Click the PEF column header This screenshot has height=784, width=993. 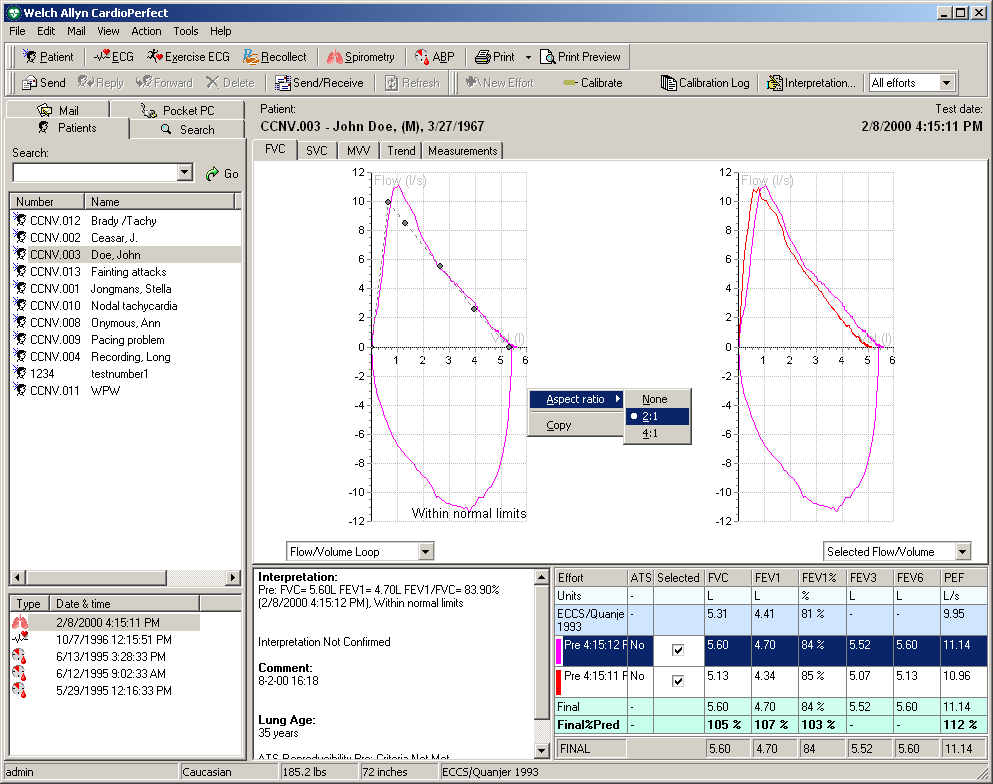963,578
